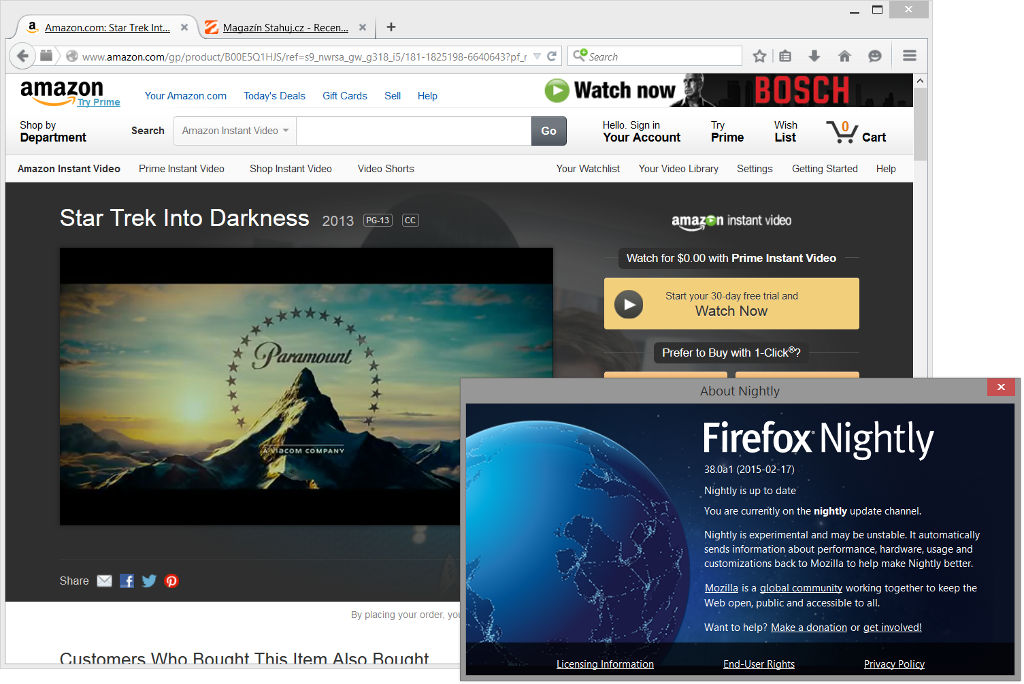Click the Amazon logo
1024x684 pixels.
pyautogui.click(x=61, y=91)
